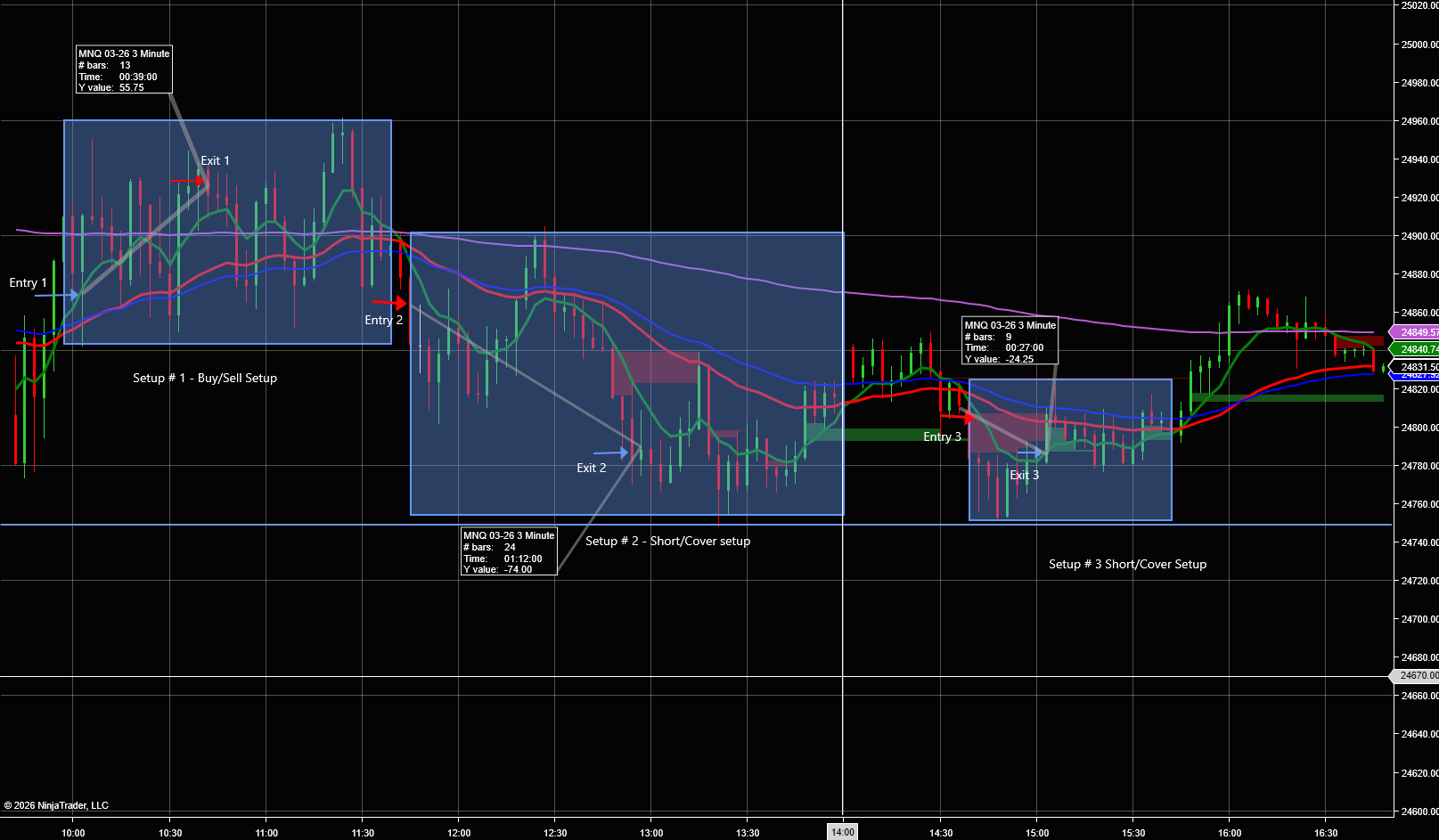Click the 13:00 time axis label
The image size is (1439, 840).
(x=651, y=833)
